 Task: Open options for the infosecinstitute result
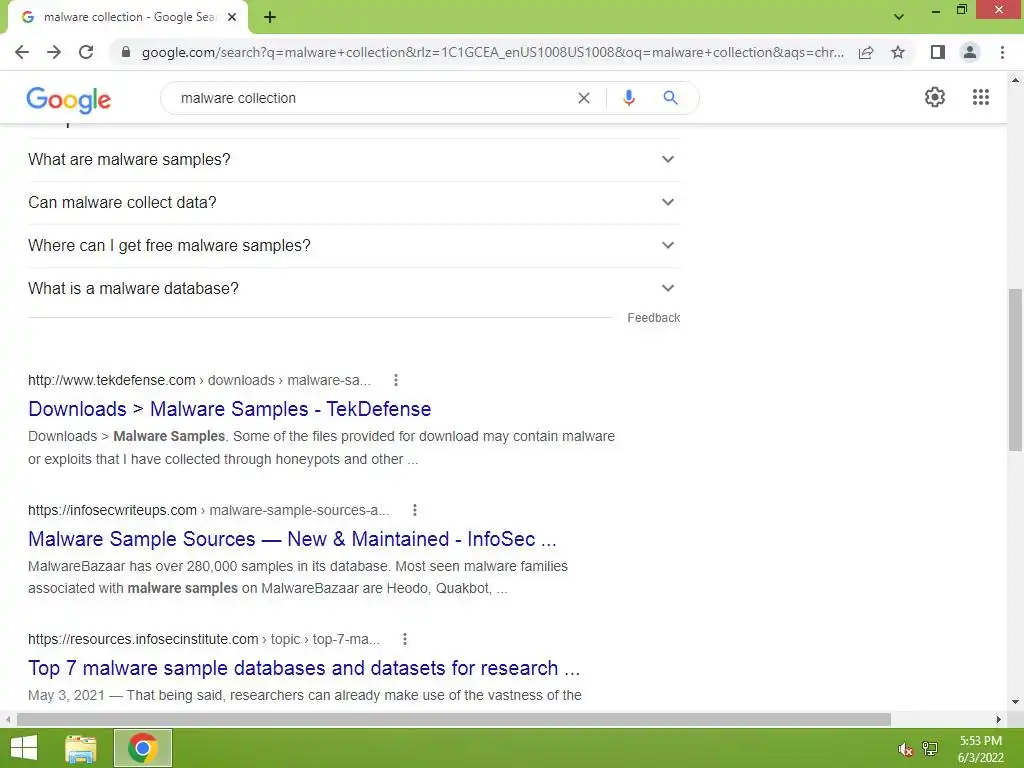pos(405,639)
